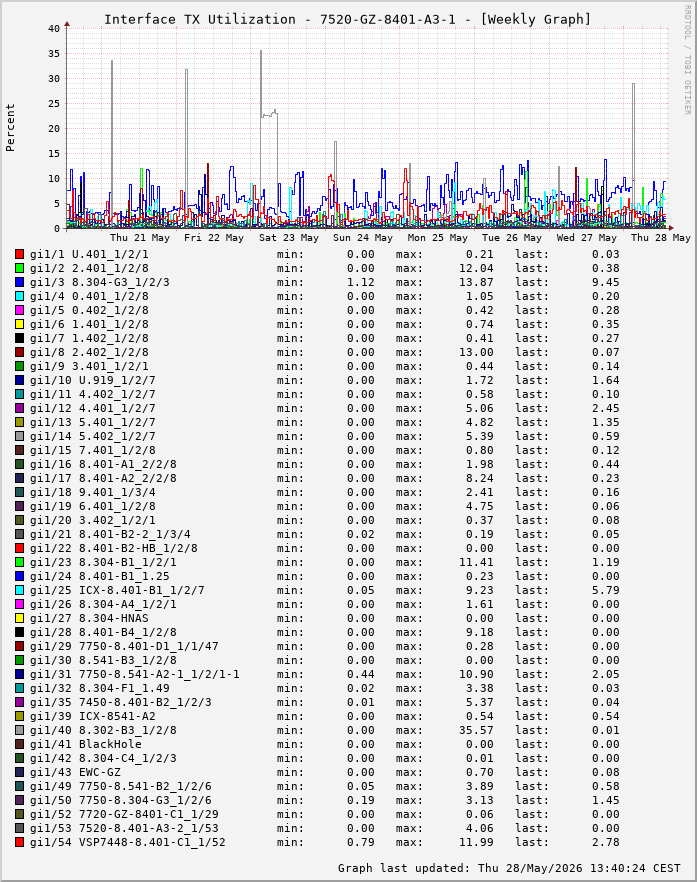Viewport: 697px width, 882px height.
Task: Click the yellow swatch for gi1/6 1.401_1/2/8
Action: (x=20, y=324)
